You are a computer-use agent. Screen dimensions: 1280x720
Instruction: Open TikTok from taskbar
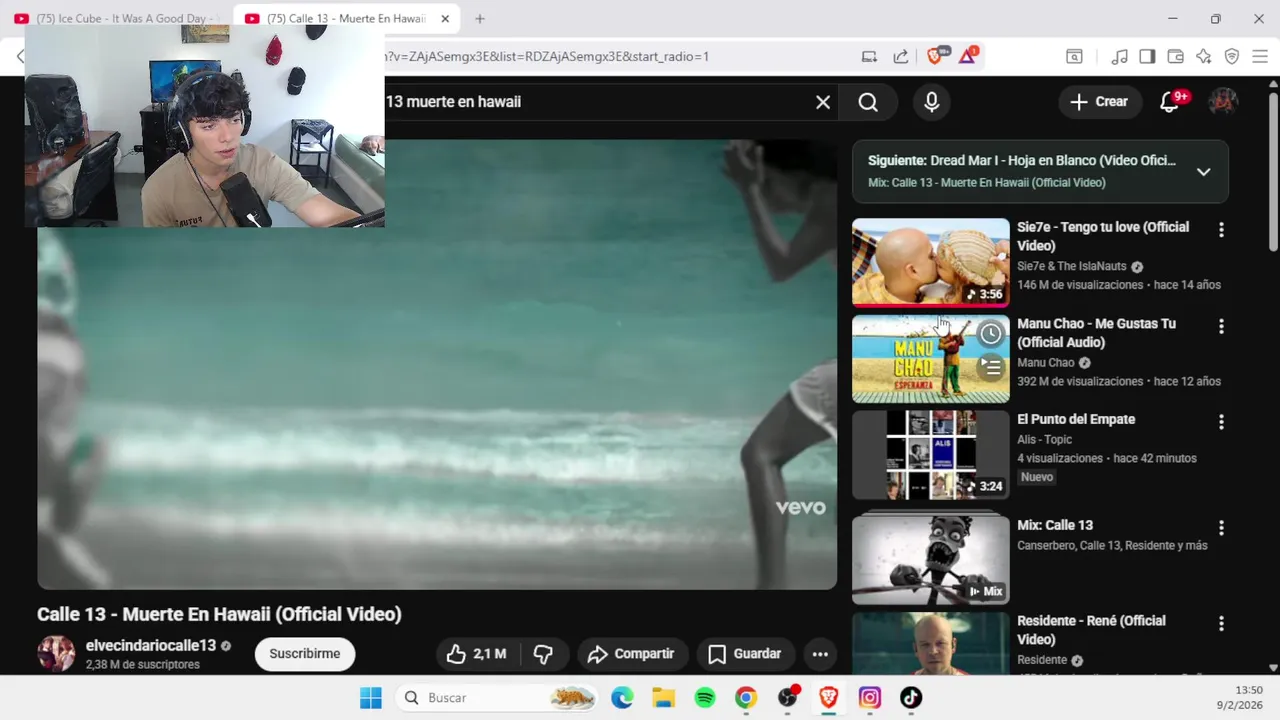point(911,698)
